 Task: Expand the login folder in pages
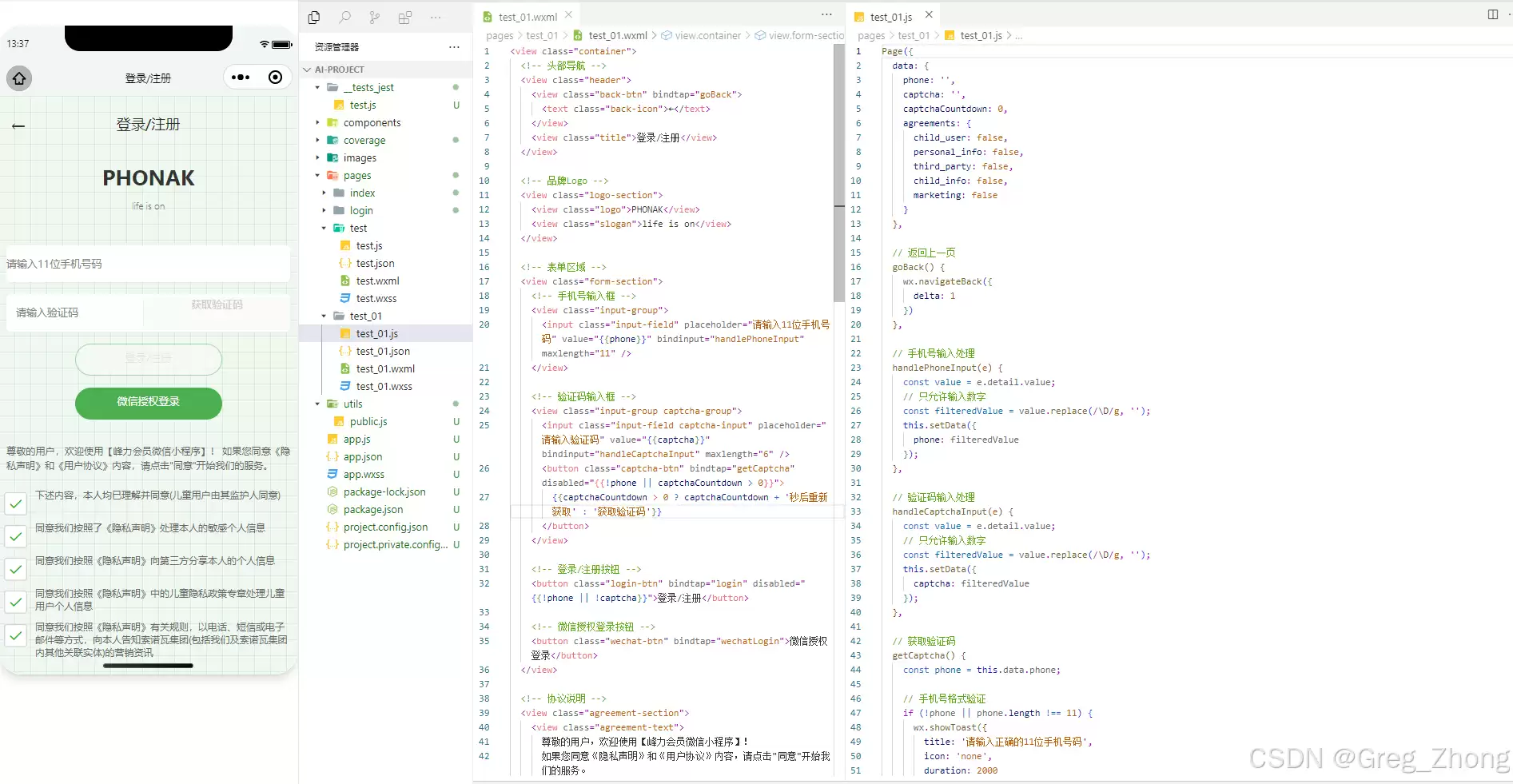pyautogui.click(x=360, y=210)
